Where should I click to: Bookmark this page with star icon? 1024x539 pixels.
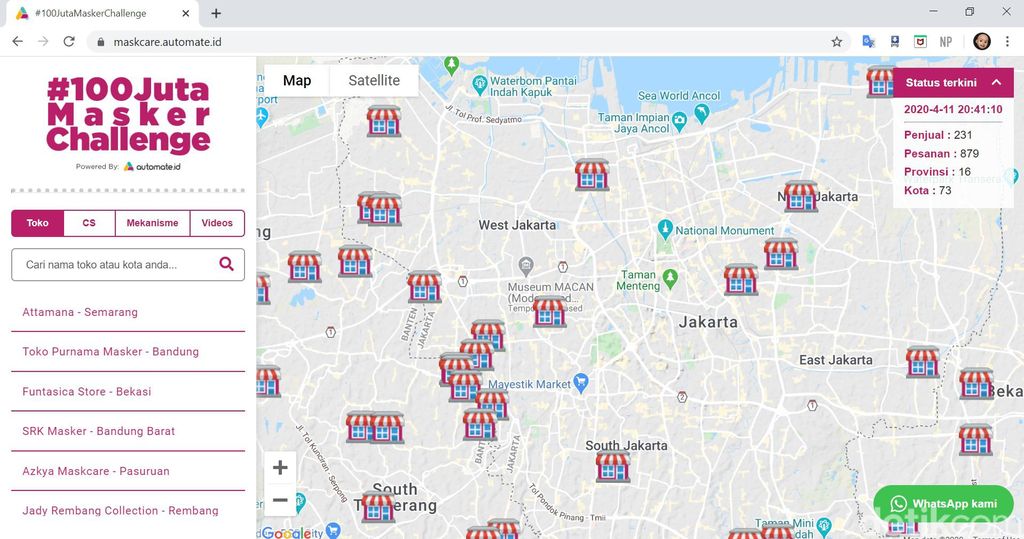pyautogui.click(x=837, y=42)
